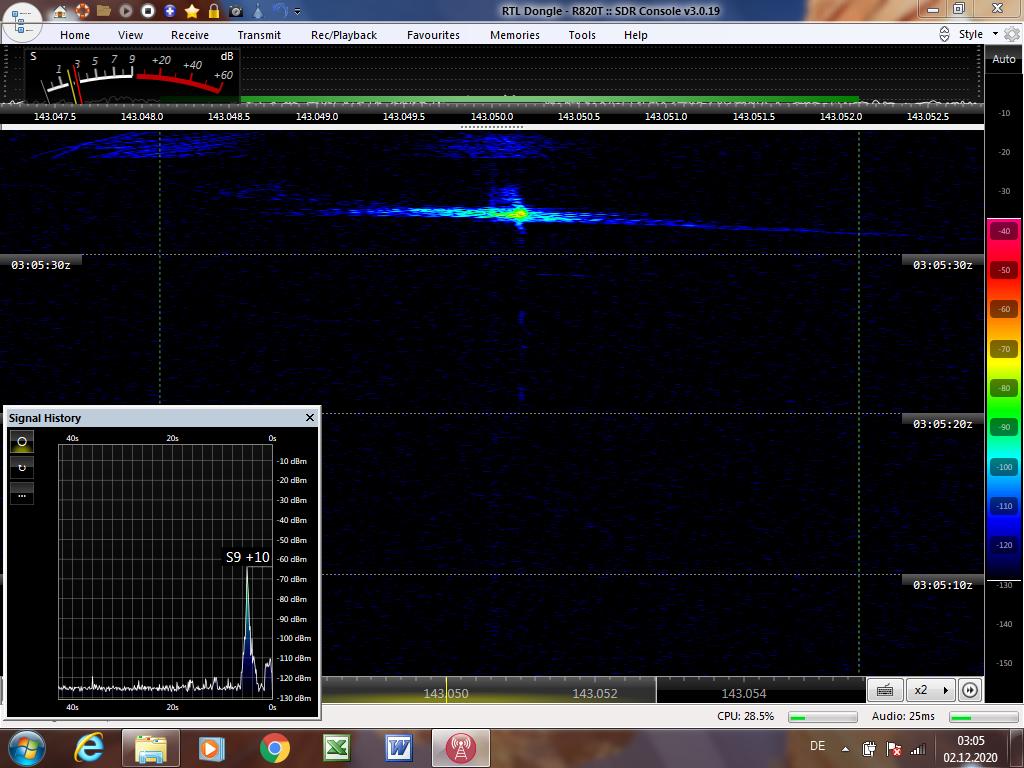This screenshot has width=1024, height=768.
Task: Click the blue flask icon in title toolbar
Action: click(259, 10)
